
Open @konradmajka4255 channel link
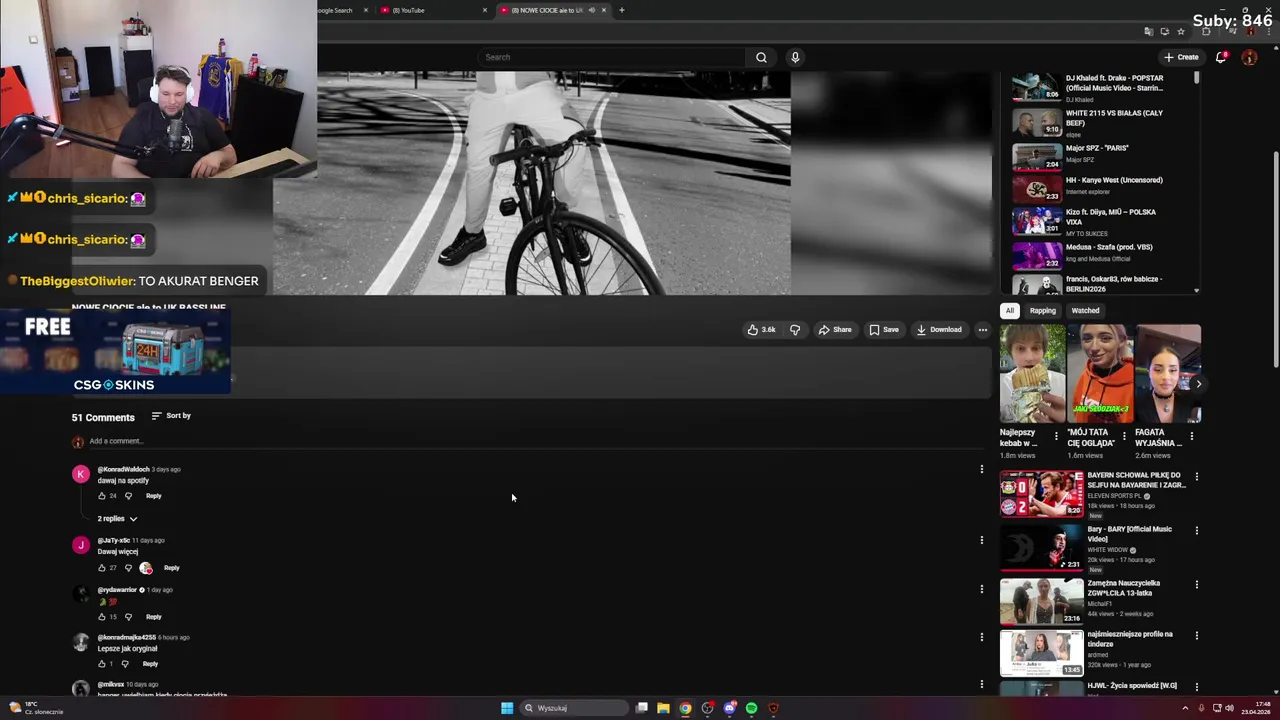tap(127, 637)
